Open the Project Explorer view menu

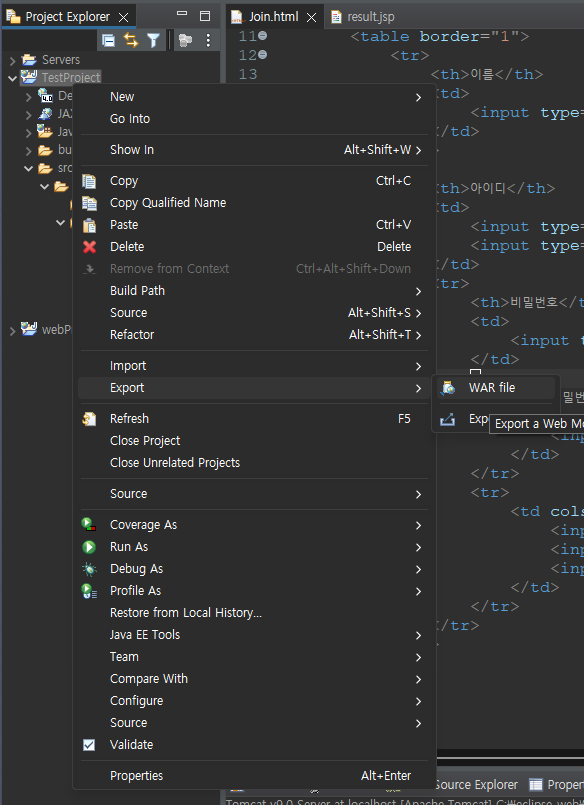pos(207,39)
